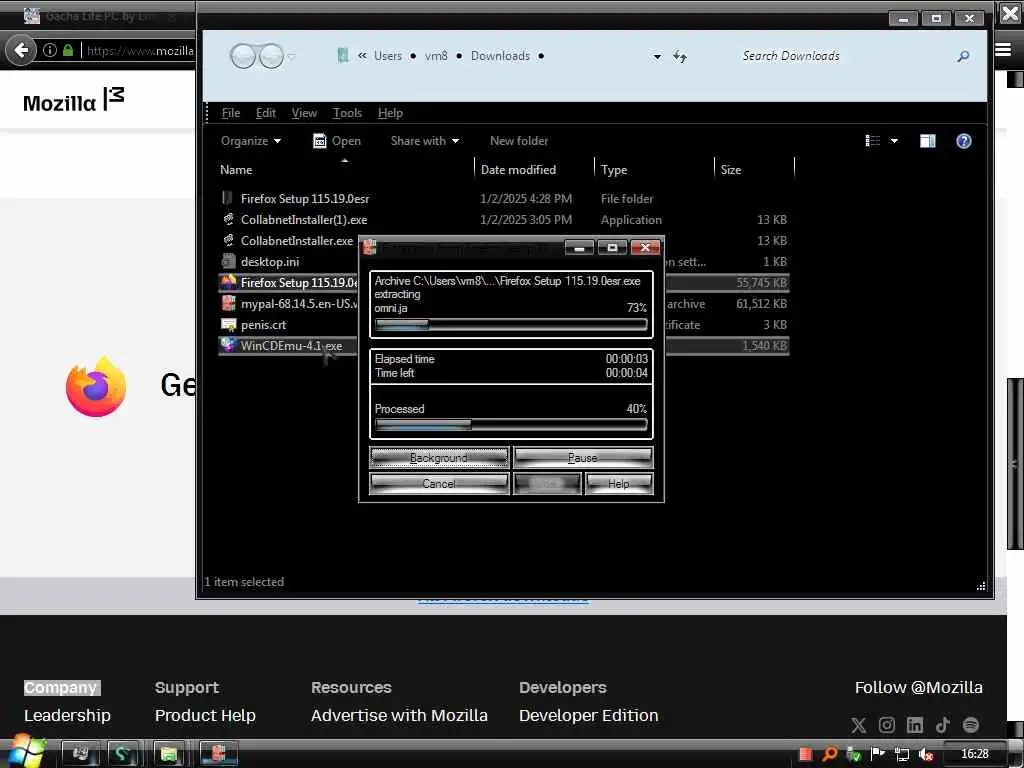Image resolution: width=1024 pixels, height=768 pixels.
Task: Open the address bar history dropdown
Action: [657, 57]
